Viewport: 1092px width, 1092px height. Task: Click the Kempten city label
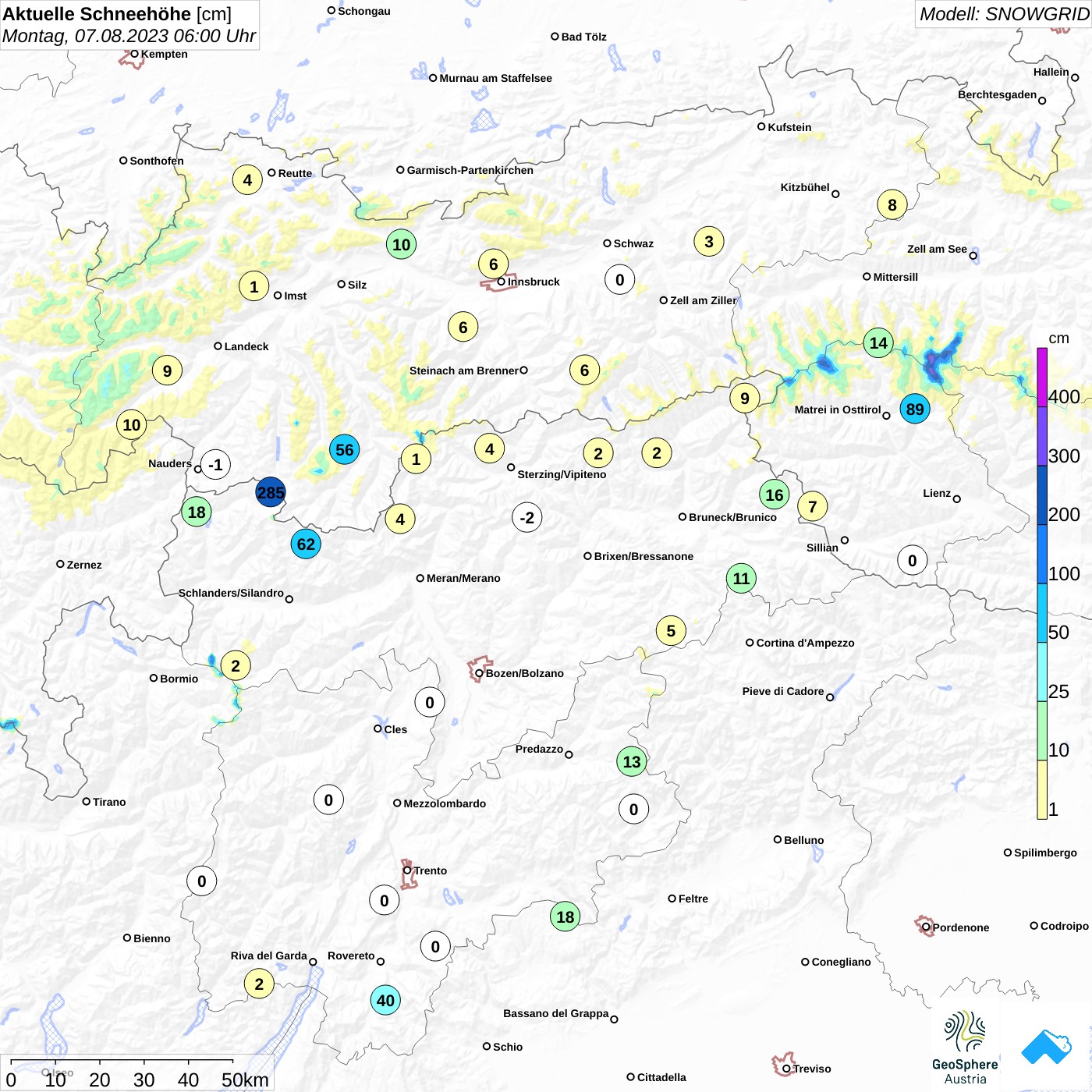coord(164,54)
